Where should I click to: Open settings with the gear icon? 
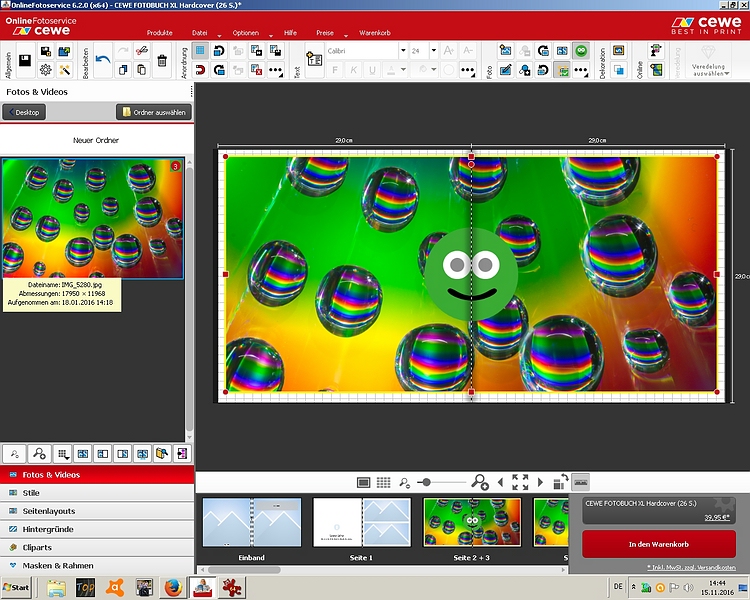45,70
